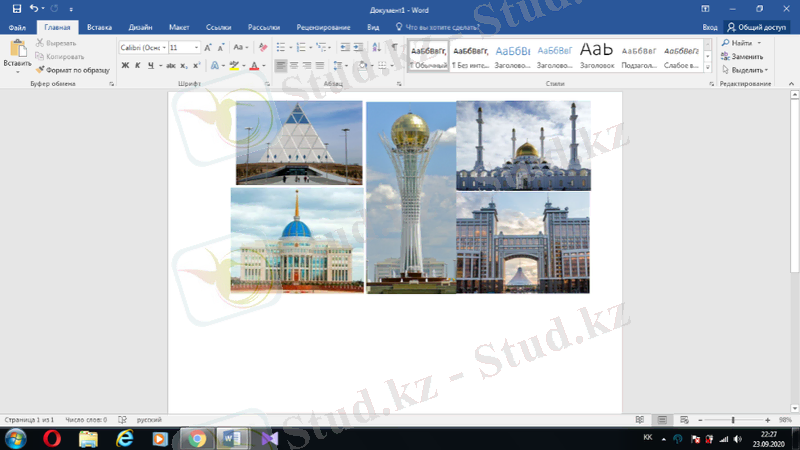Toggle Bold (Ж) formatting
The image size is (800, 450).
[125, 66]
